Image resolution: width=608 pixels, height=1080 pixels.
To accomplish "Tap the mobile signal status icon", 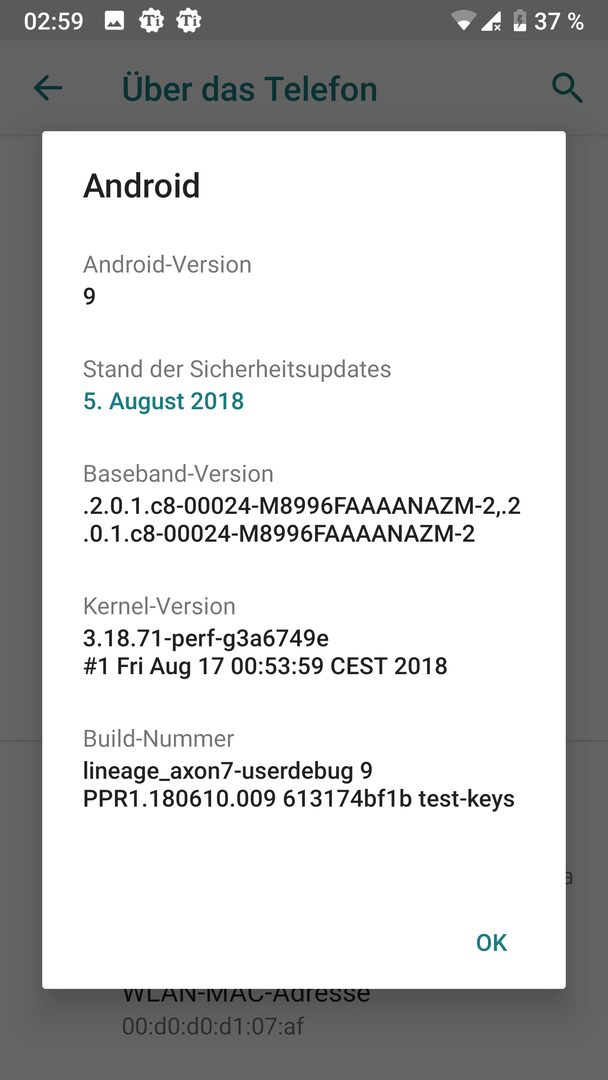I will (x=491, y=20).
